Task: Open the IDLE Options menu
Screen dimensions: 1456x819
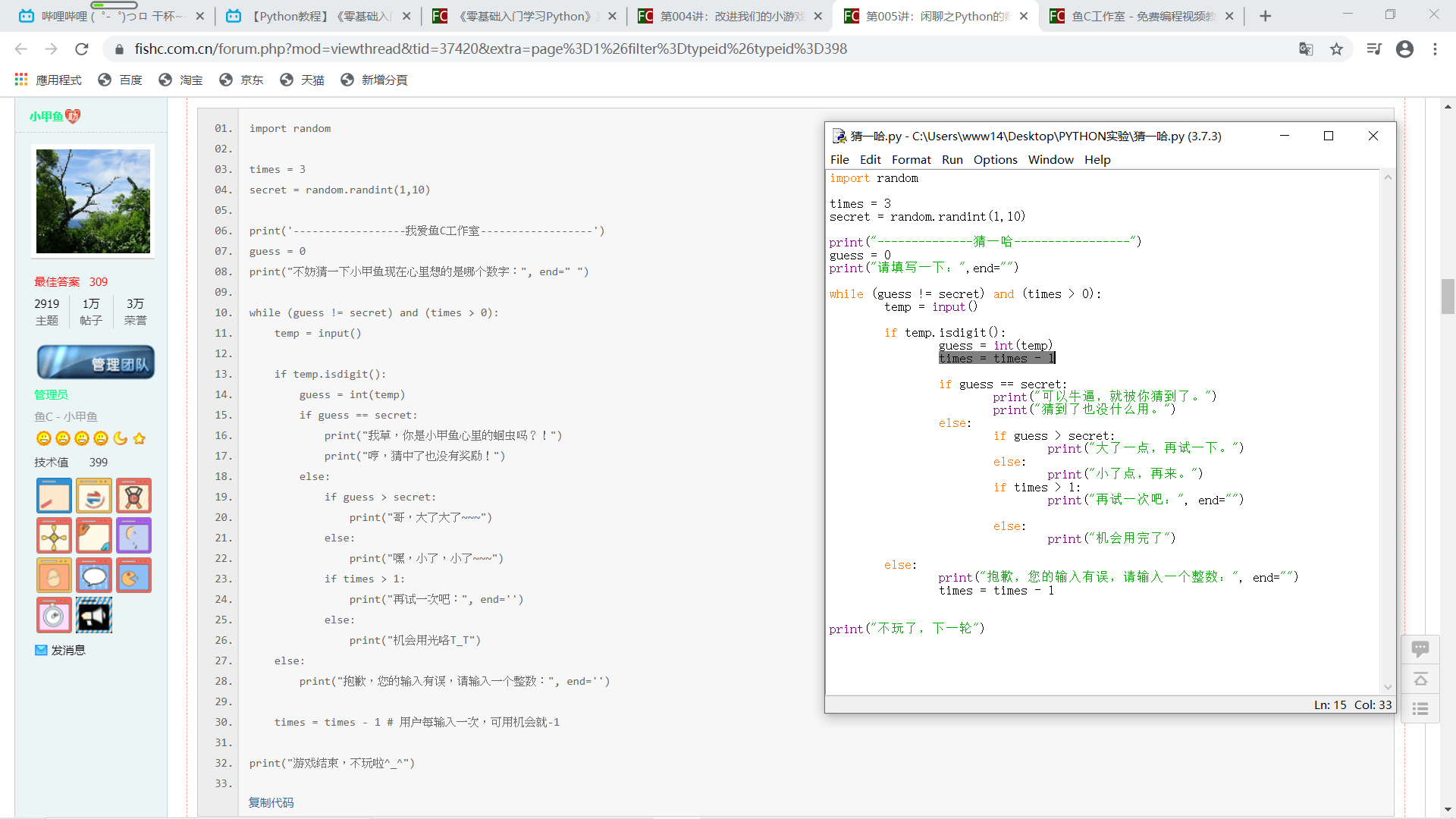Action: [x=995, y=159]
